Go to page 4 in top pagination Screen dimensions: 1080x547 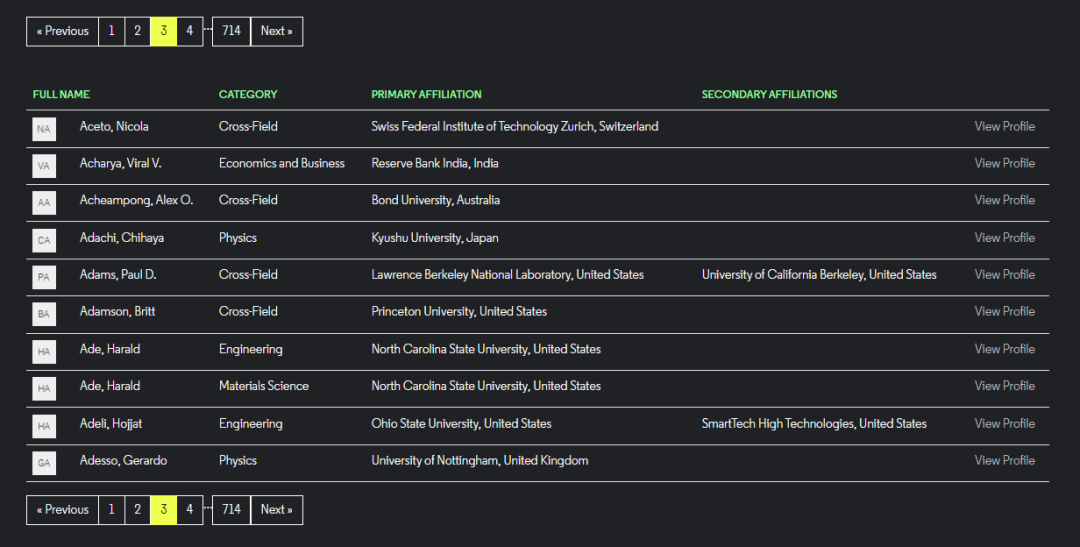coord(189,31)
